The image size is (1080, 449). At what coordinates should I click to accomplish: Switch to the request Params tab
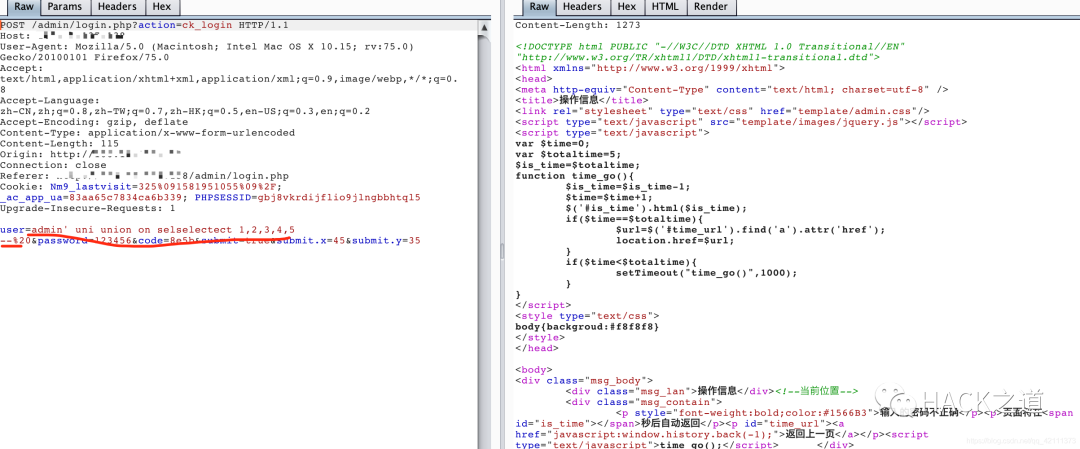point(66,7)
